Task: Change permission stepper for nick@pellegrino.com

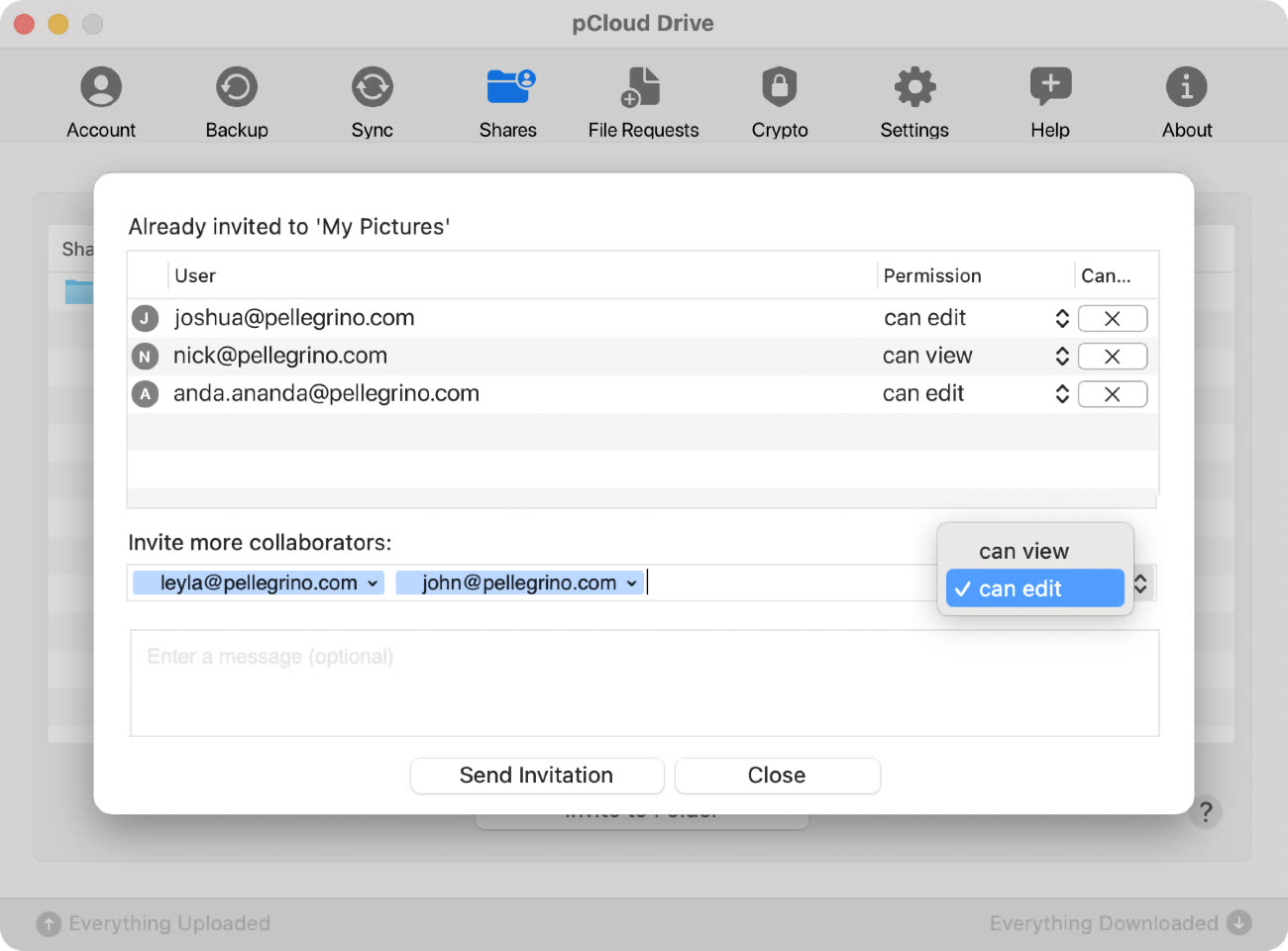Action: click(x=1062, y=356)
